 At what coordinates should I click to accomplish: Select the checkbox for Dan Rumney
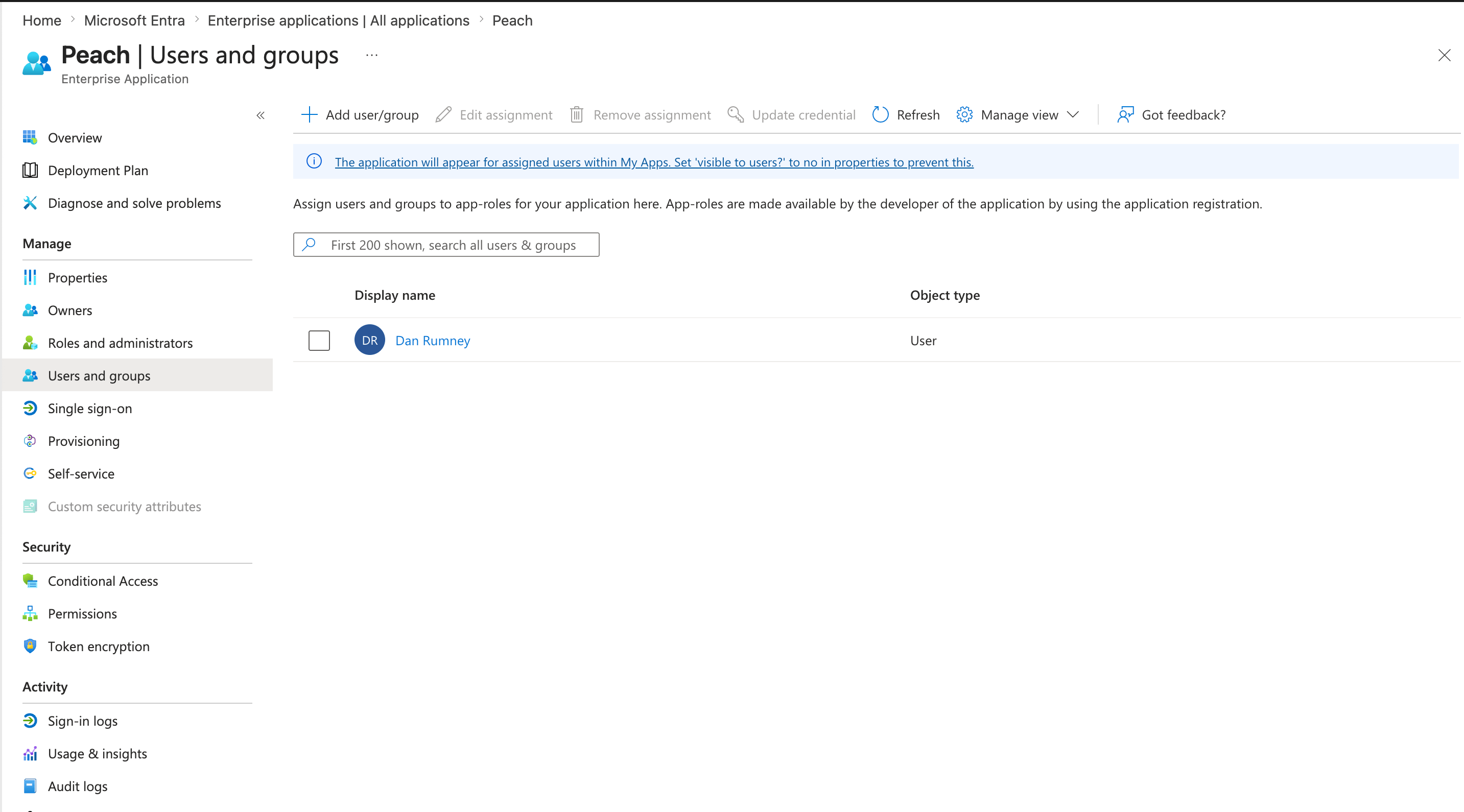tap(319, 340)
